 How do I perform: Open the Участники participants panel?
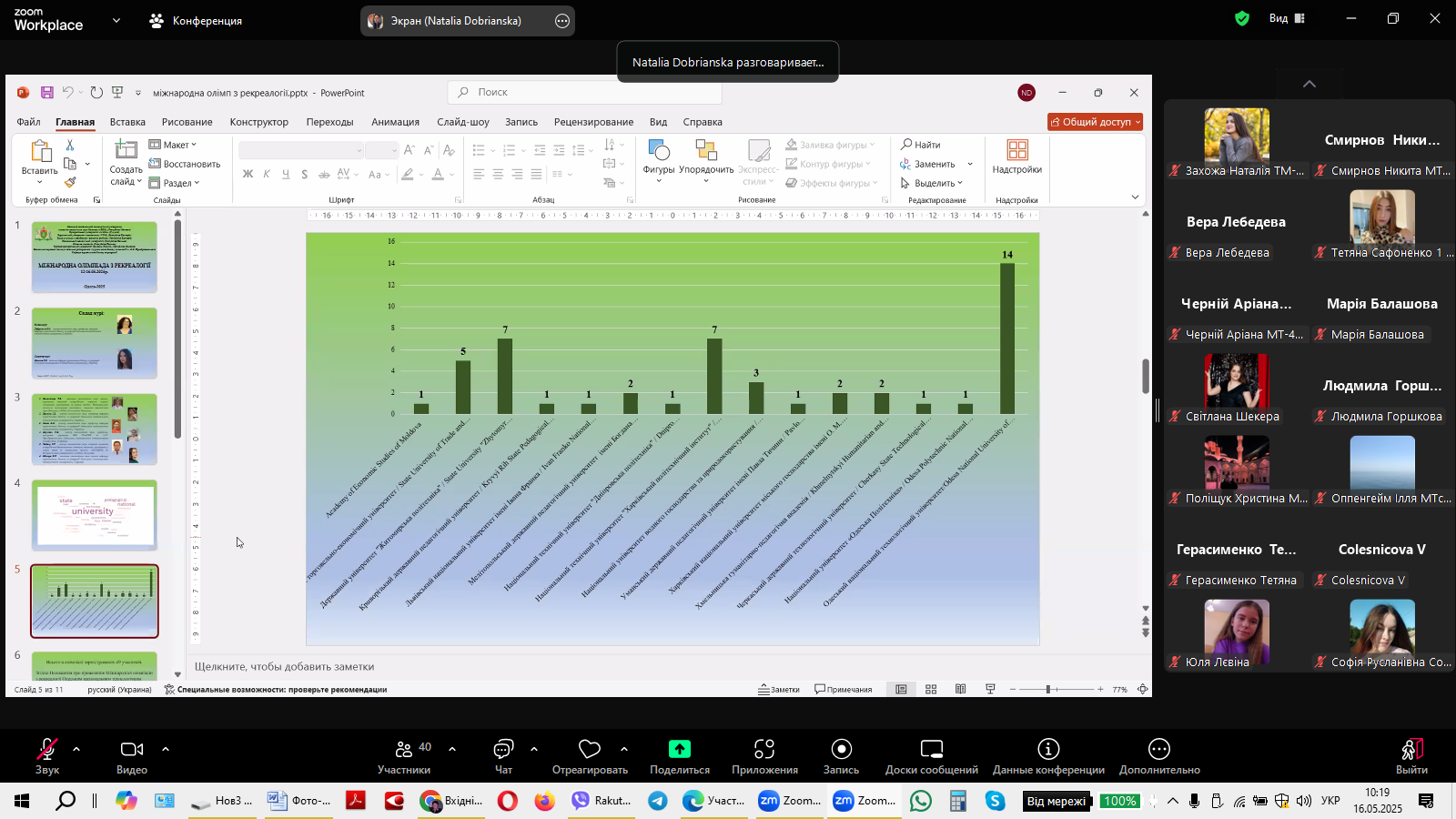coord(404,754)
